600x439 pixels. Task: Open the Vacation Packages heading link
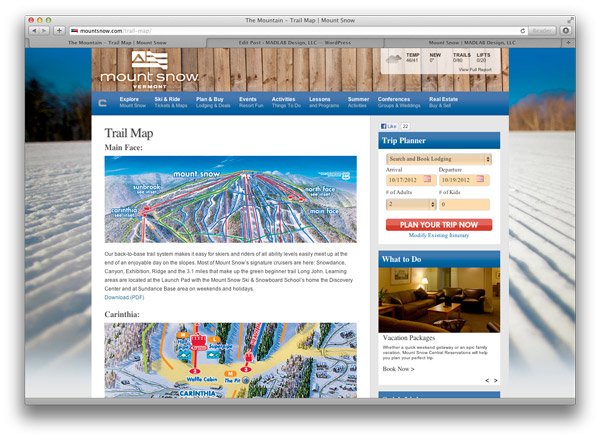tap(409, 338)
